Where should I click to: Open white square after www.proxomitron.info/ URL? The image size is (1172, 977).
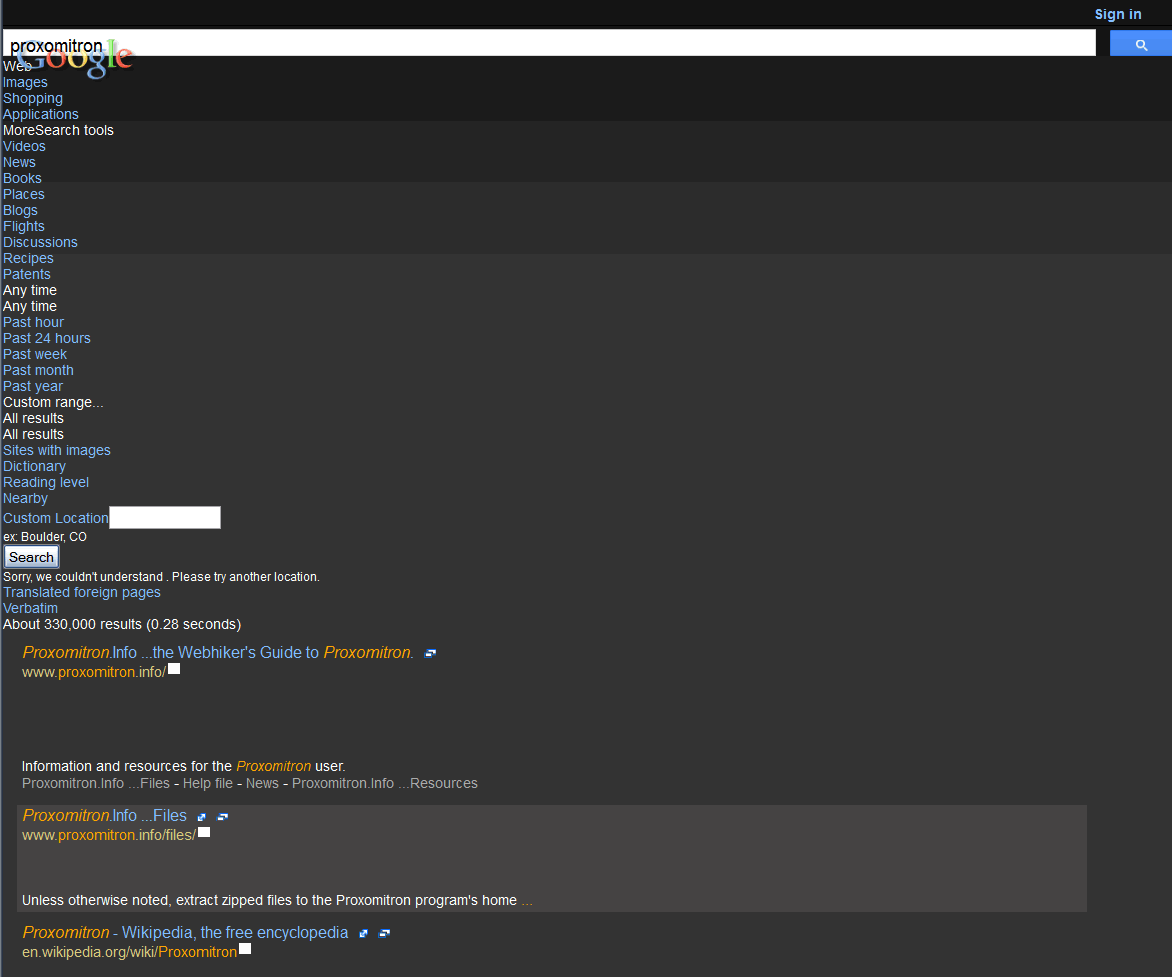pos(174,669)
